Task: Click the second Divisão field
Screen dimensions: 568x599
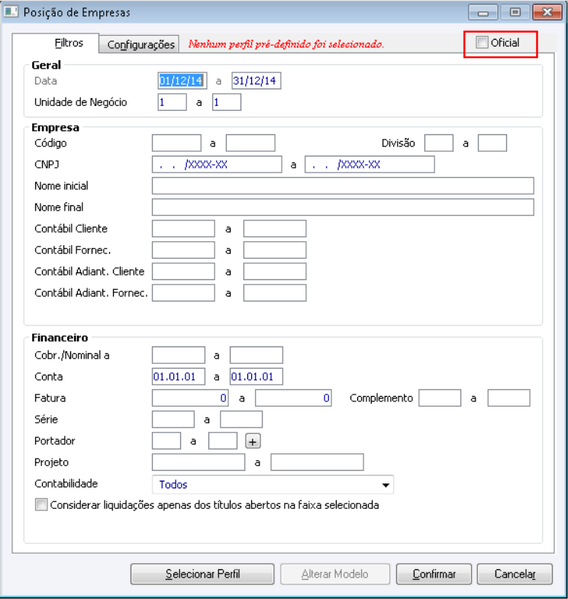Action: pyautogui.click(x=492, y=143)
